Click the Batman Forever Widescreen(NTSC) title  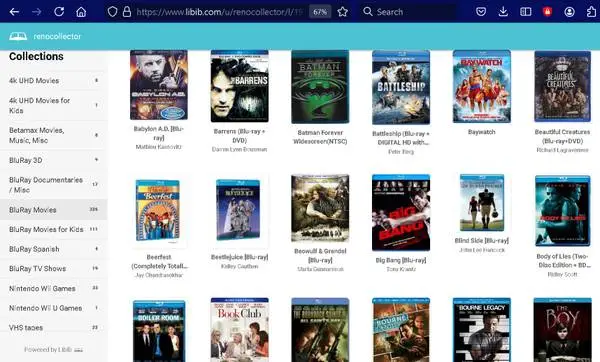[320, 137]
